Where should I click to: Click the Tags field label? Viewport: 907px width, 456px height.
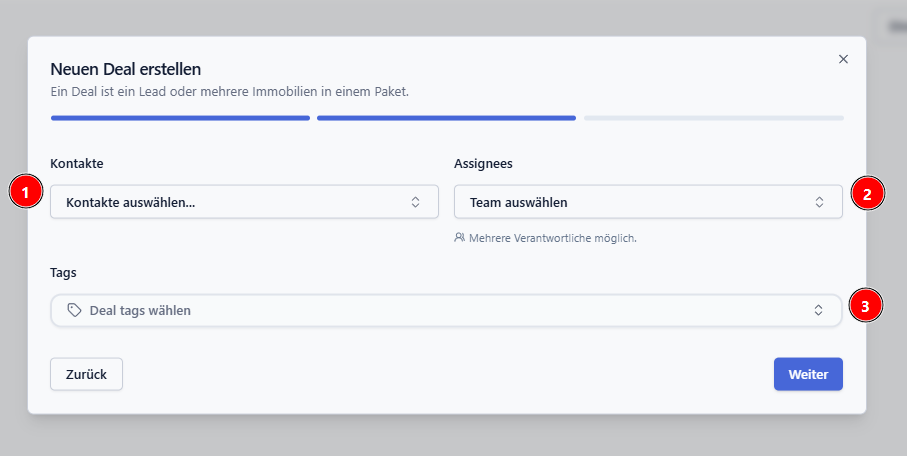(63, 272)
